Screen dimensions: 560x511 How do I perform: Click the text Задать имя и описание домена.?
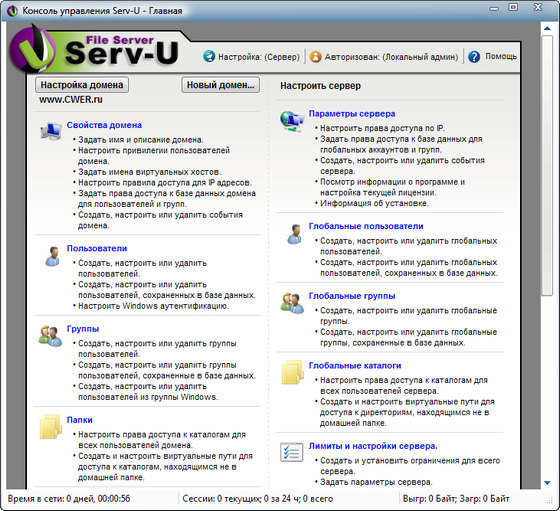[x=141, y=140]
